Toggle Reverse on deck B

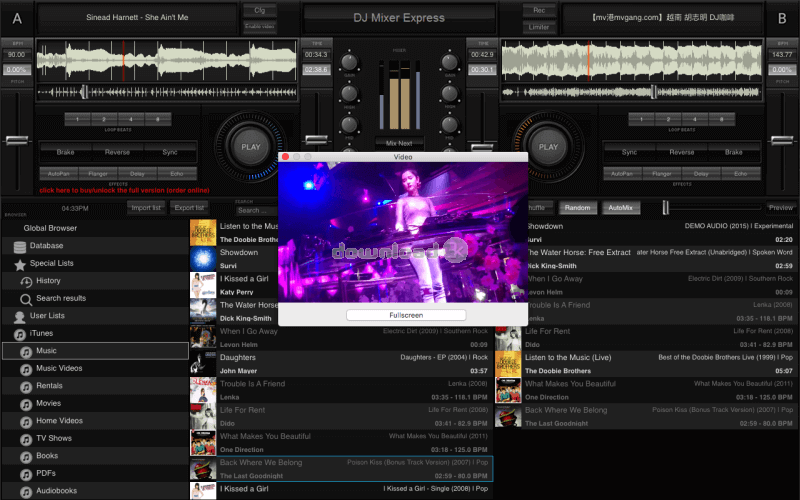coord(682,152)
